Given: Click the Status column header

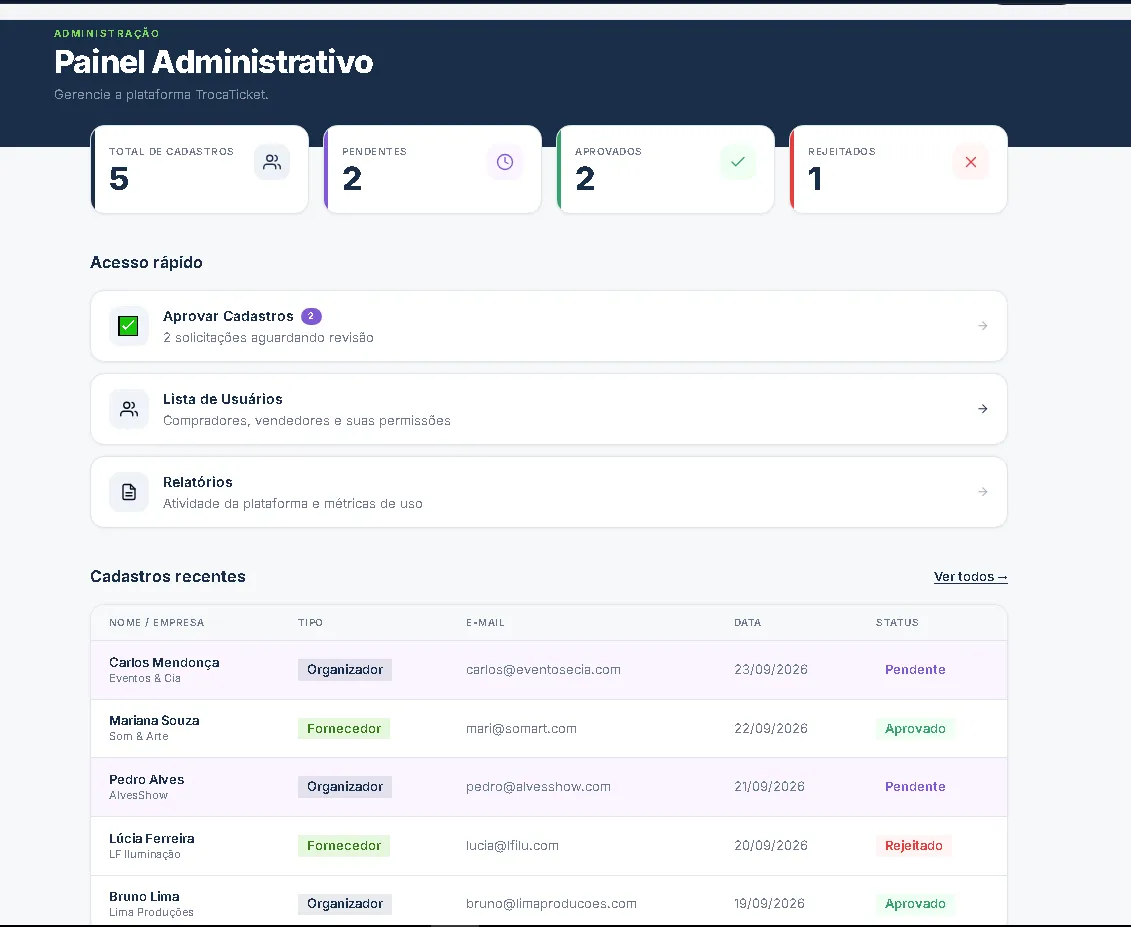Looking at the screenshot, I should pyautogui.click(x=897, y=623).
